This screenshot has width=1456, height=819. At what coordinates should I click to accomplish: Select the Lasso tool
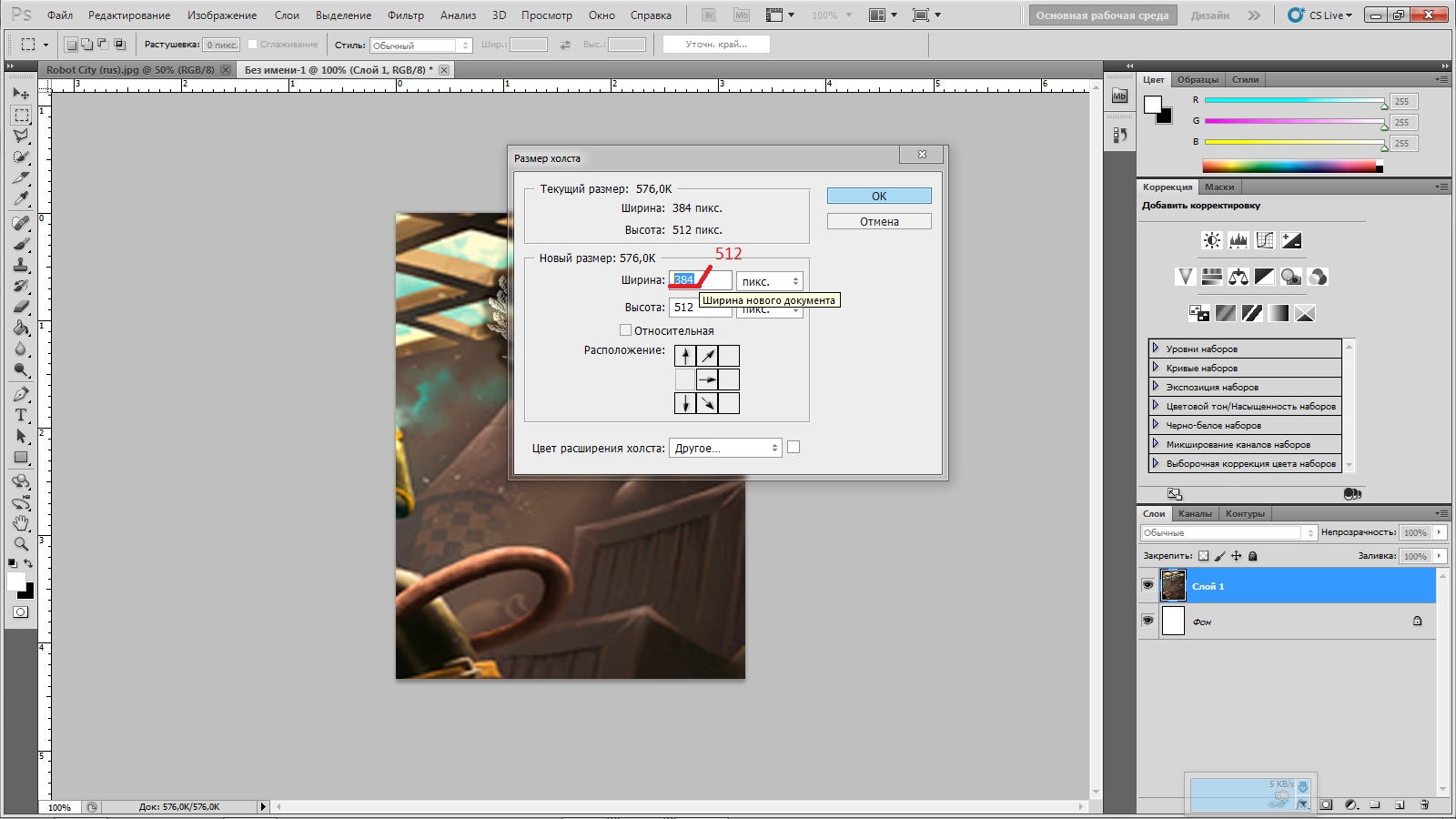pyautogui.click(x=21, y=136)
